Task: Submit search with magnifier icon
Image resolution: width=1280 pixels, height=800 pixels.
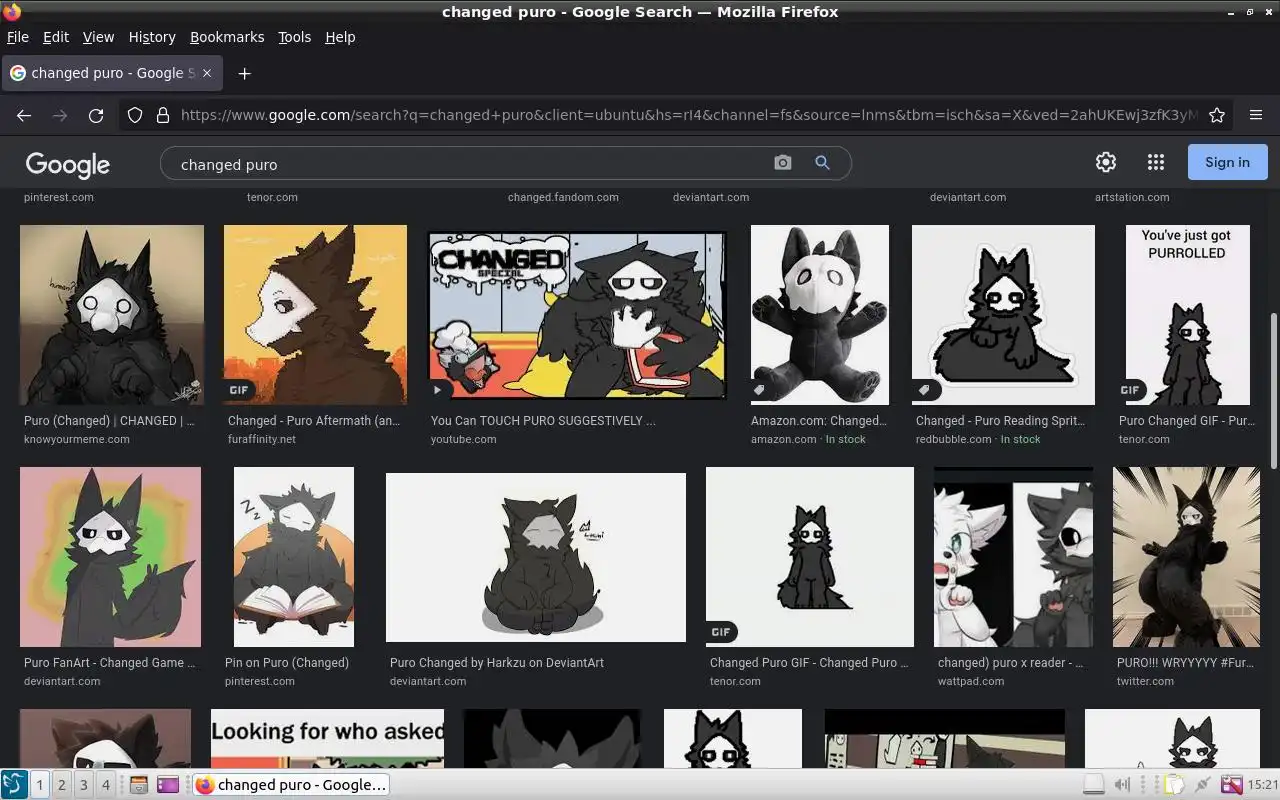Action: [822, 162]
